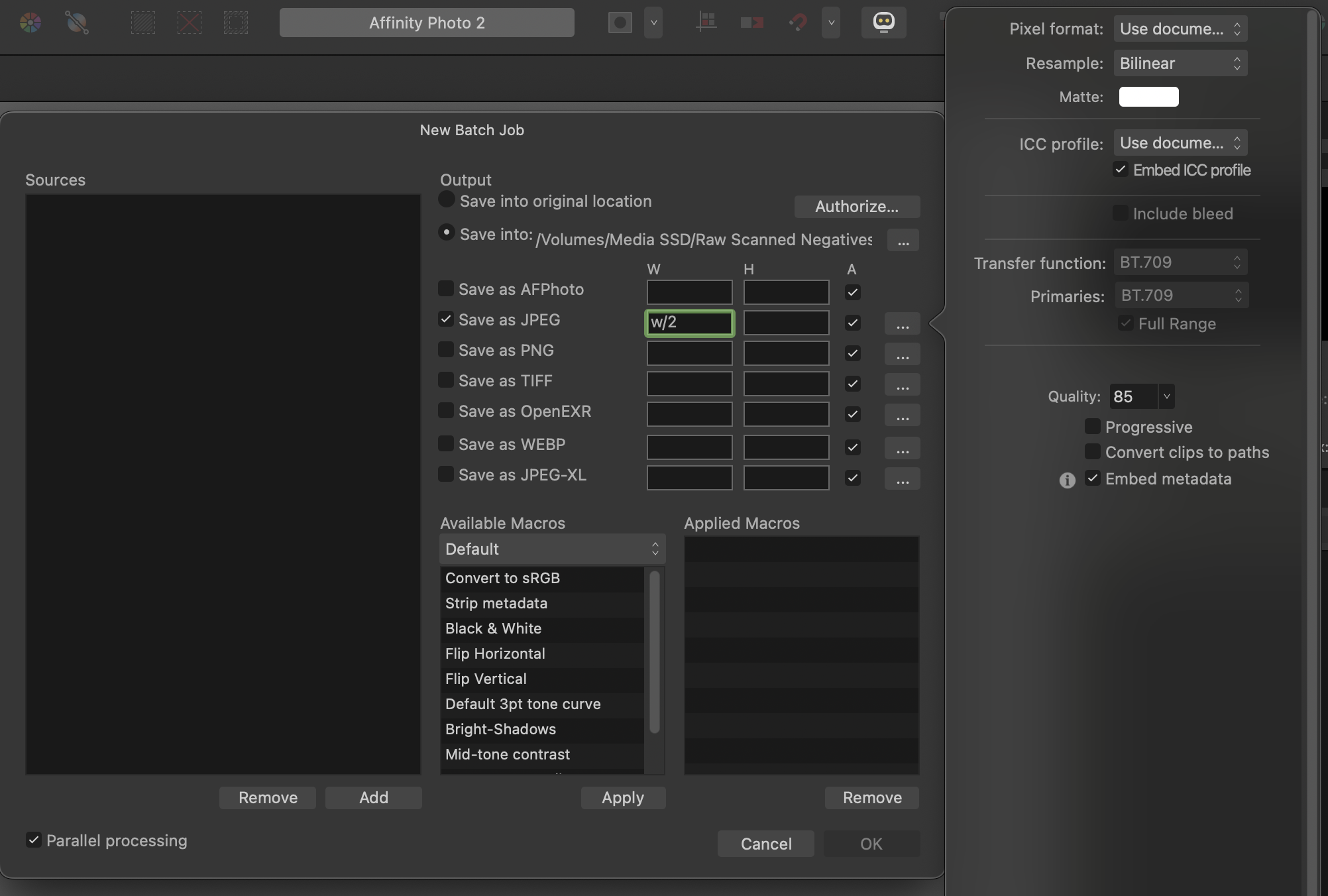The width and height of the screenshot is (1328, 896).
Task: Click the Deselect red X icon
Action: pos(190,23)
